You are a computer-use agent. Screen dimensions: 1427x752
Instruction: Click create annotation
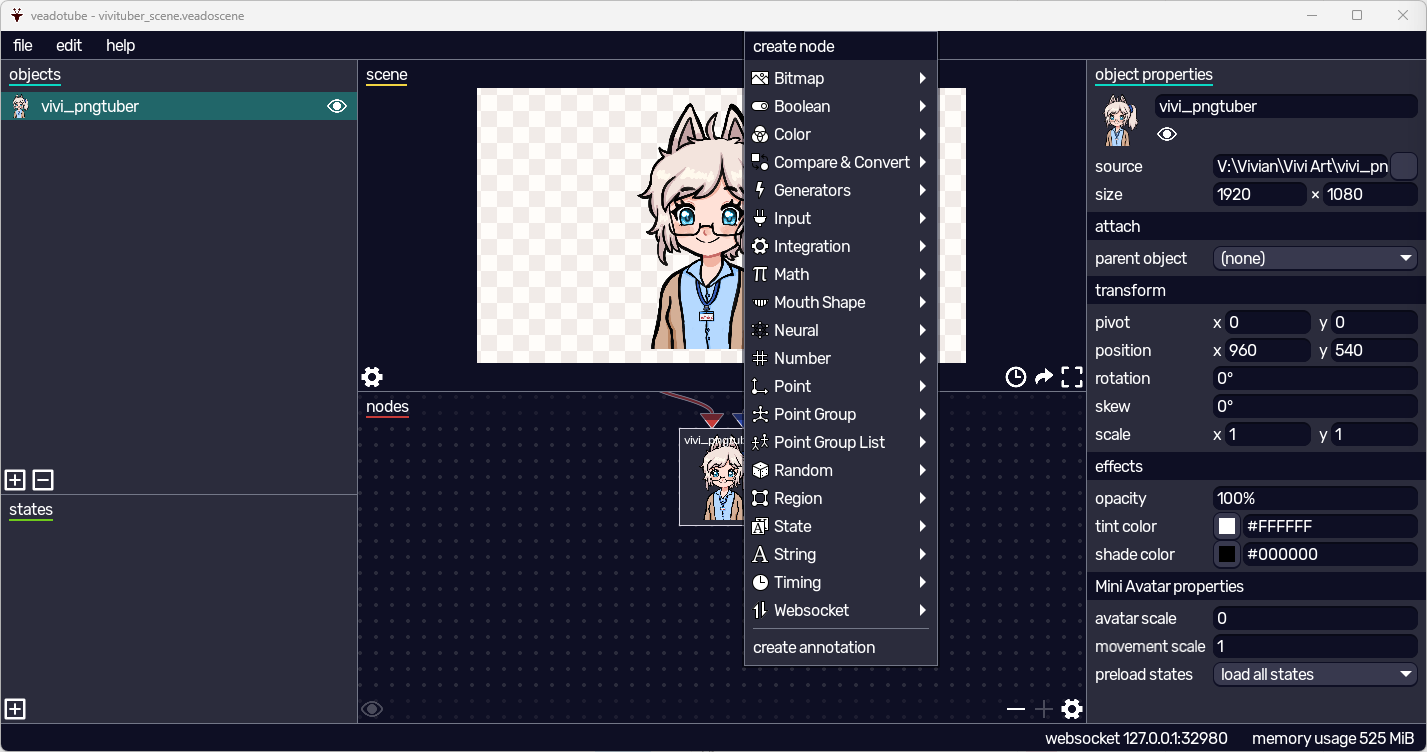814,647
